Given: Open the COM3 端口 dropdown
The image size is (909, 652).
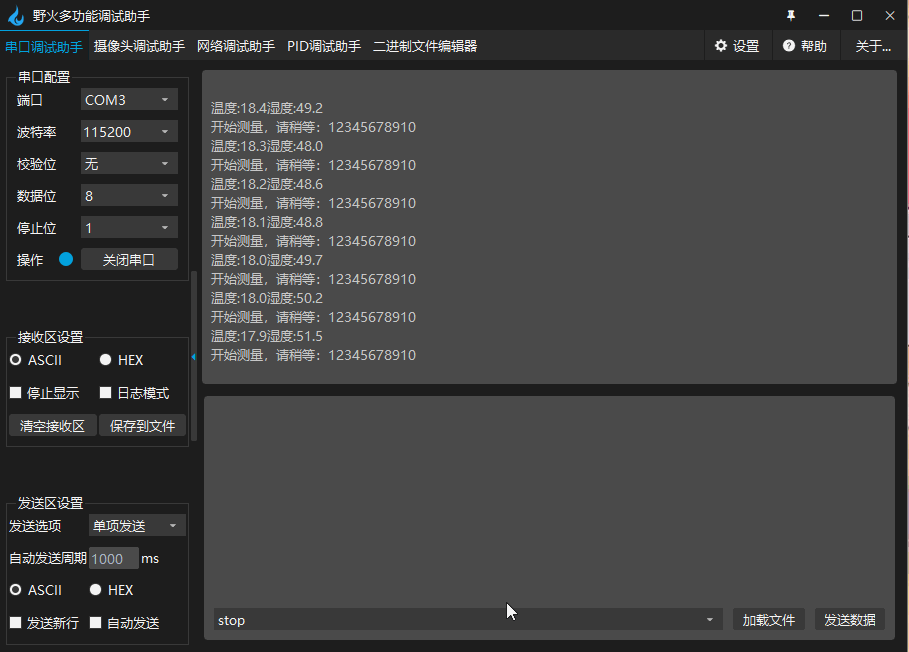Looking at the screenshot, I should coord(128,99).
